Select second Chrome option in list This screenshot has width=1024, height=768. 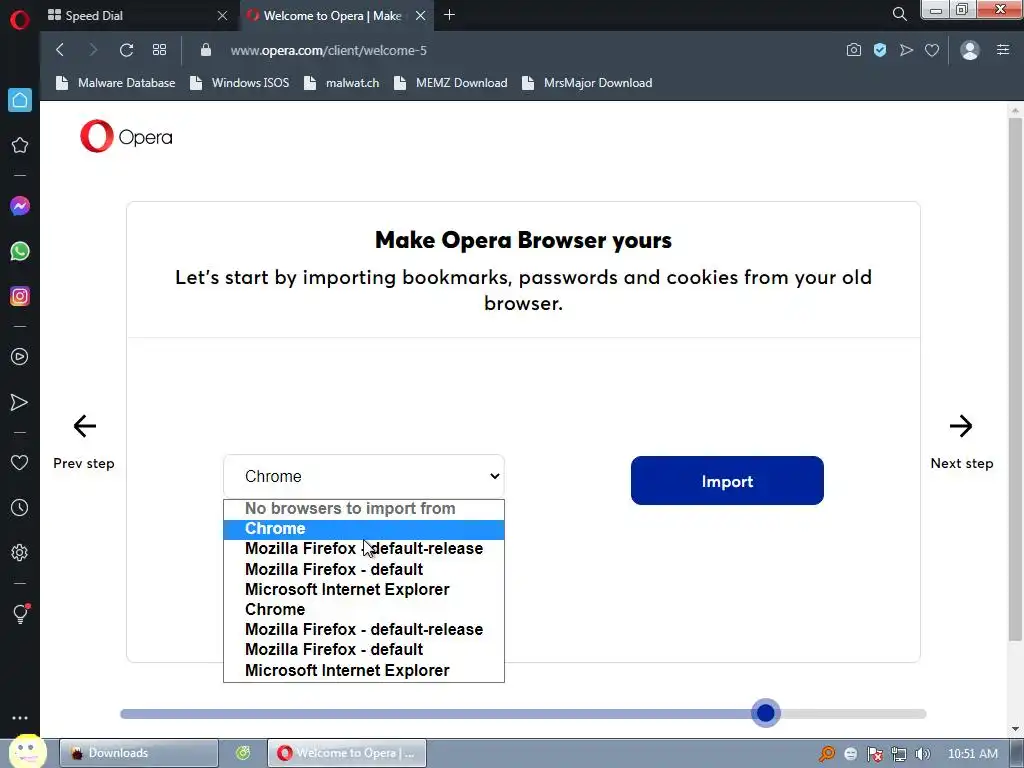(x=364, y=610)
